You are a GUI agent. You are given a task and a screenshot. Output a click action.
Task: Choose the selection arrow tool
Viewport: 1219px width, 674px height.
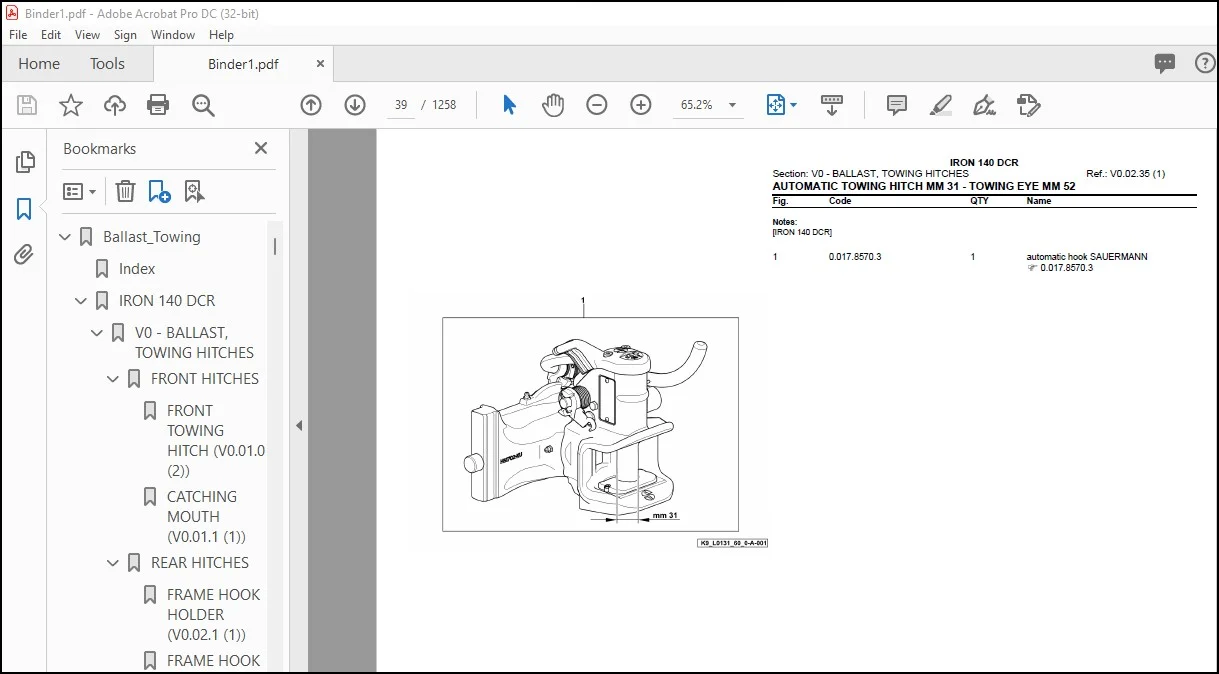click(x=509, y=105)
